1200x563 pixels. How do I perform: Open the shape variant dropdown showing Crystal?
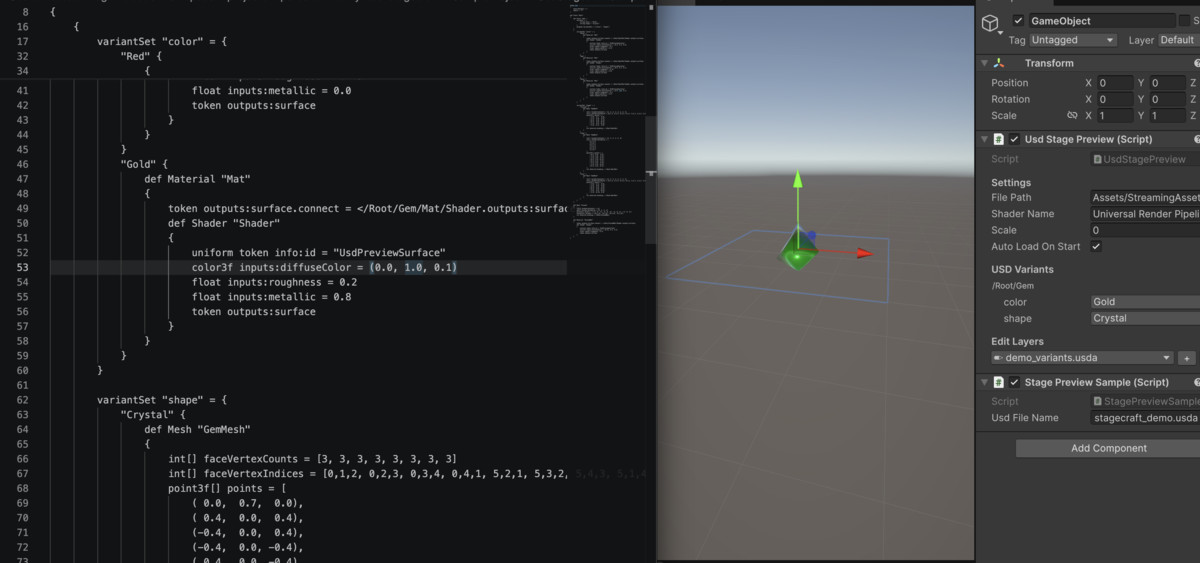(x=1145, y=318)
